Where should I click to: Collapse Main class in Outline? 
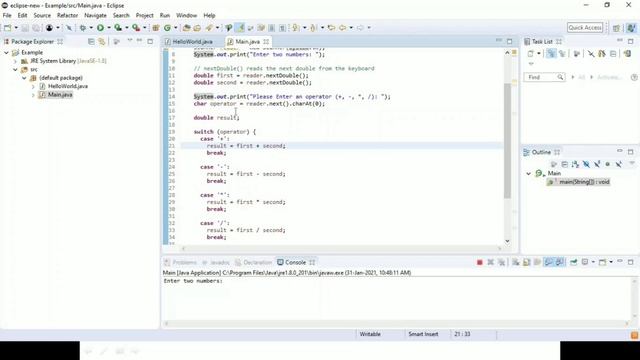click(x=529, y=173)
